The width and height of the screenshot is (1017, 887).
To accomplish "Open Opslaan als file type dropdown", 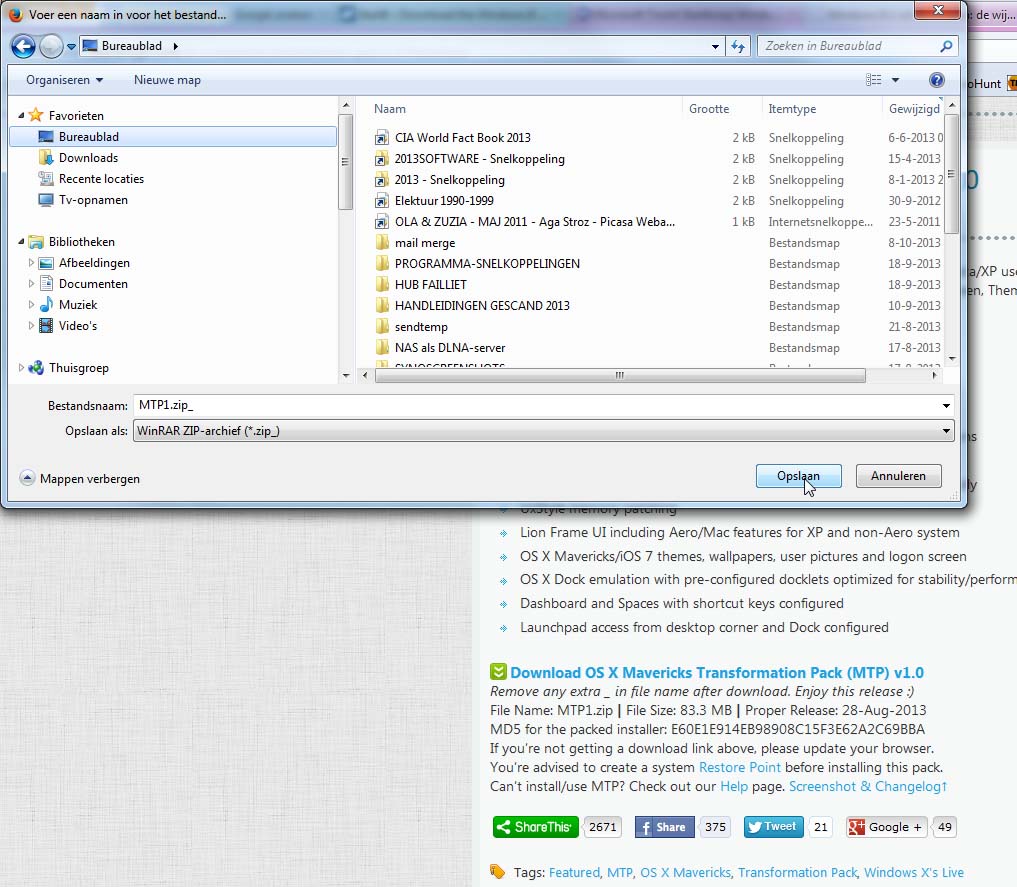I will click(544, 431).
